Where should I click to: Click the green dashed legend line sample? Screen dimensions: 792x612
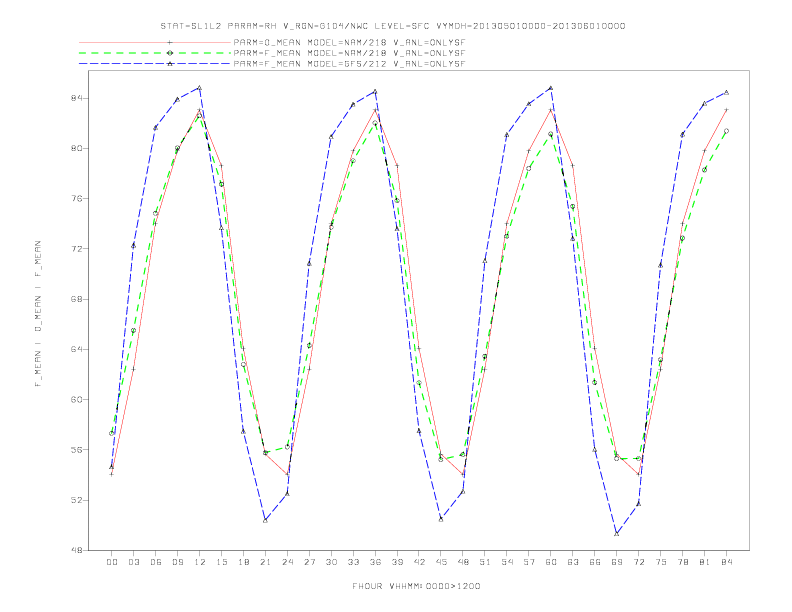coord(155,53)
